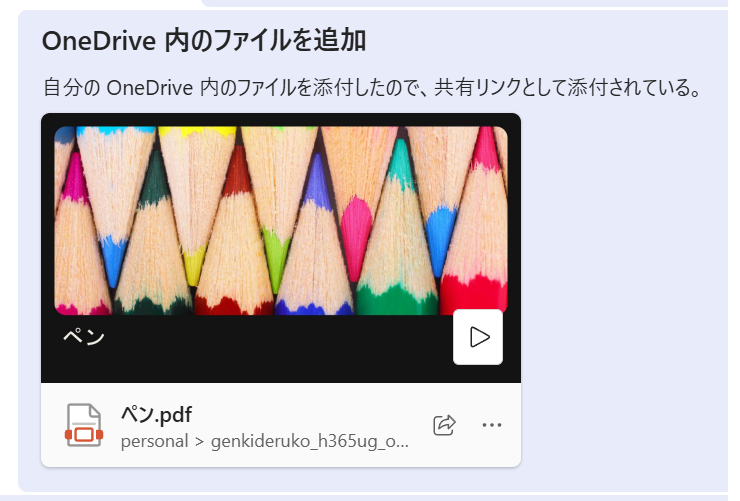
Task: Play the ペン preview with the play button
Action: (478, 337)
